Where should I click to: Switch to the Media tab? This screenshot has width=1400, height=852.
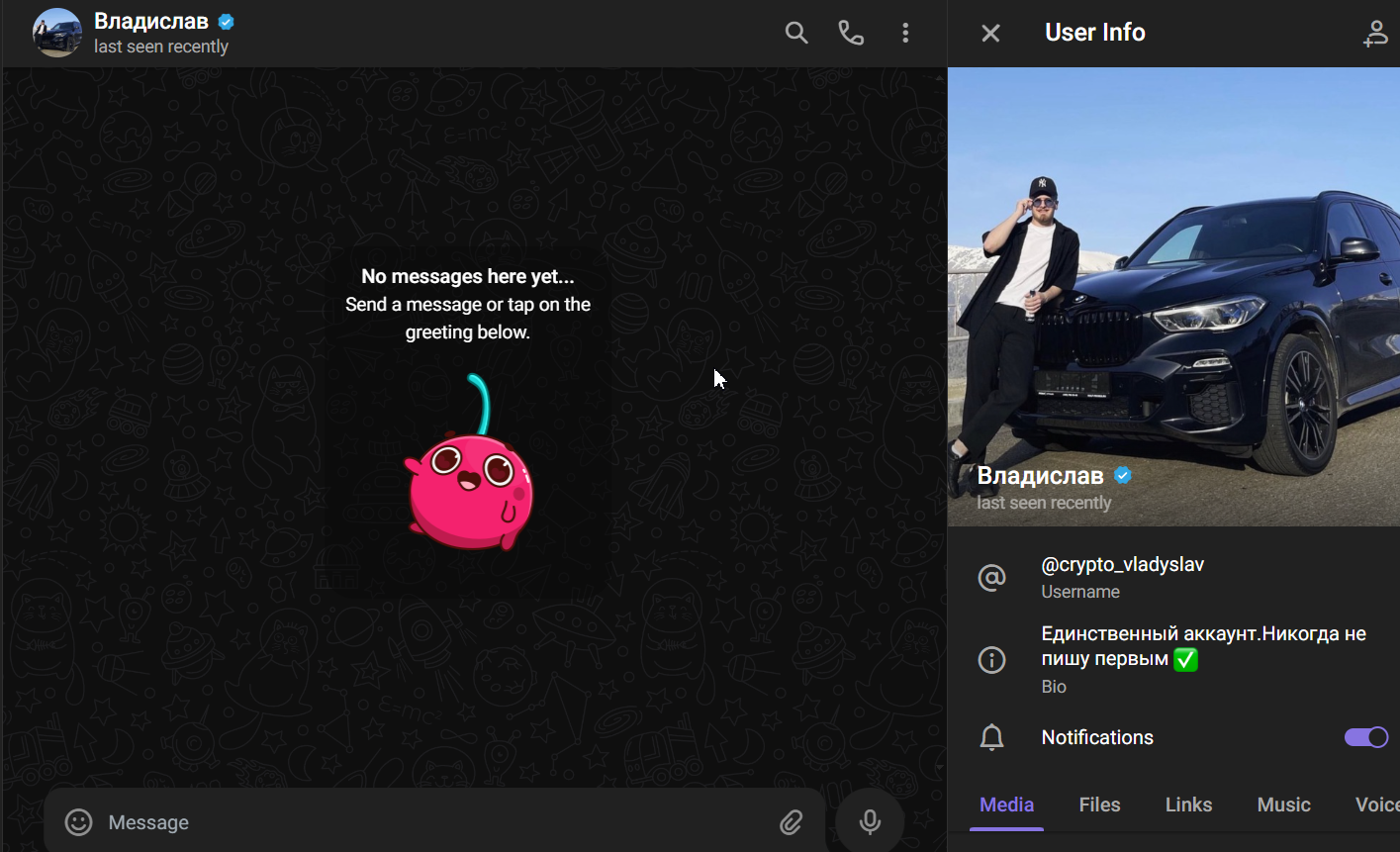coord(1006,805)
